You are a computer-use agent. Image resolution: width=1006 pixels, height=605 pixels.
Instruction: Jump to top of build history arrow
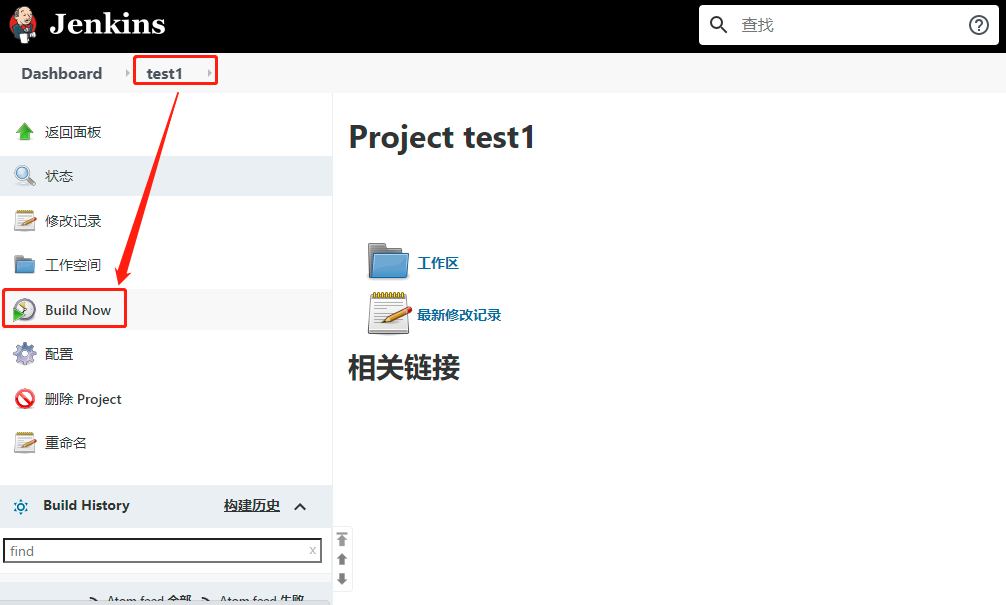(x=342, y=539)
